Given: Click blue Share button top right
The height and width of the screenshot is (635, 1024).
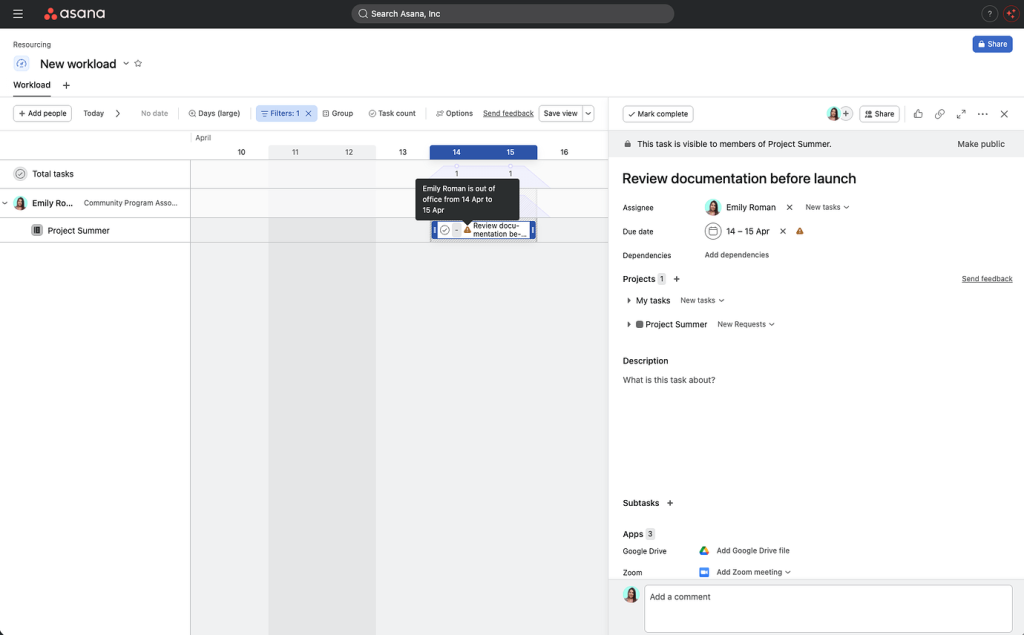Looking at the screenshot, I should click(992, 44).
